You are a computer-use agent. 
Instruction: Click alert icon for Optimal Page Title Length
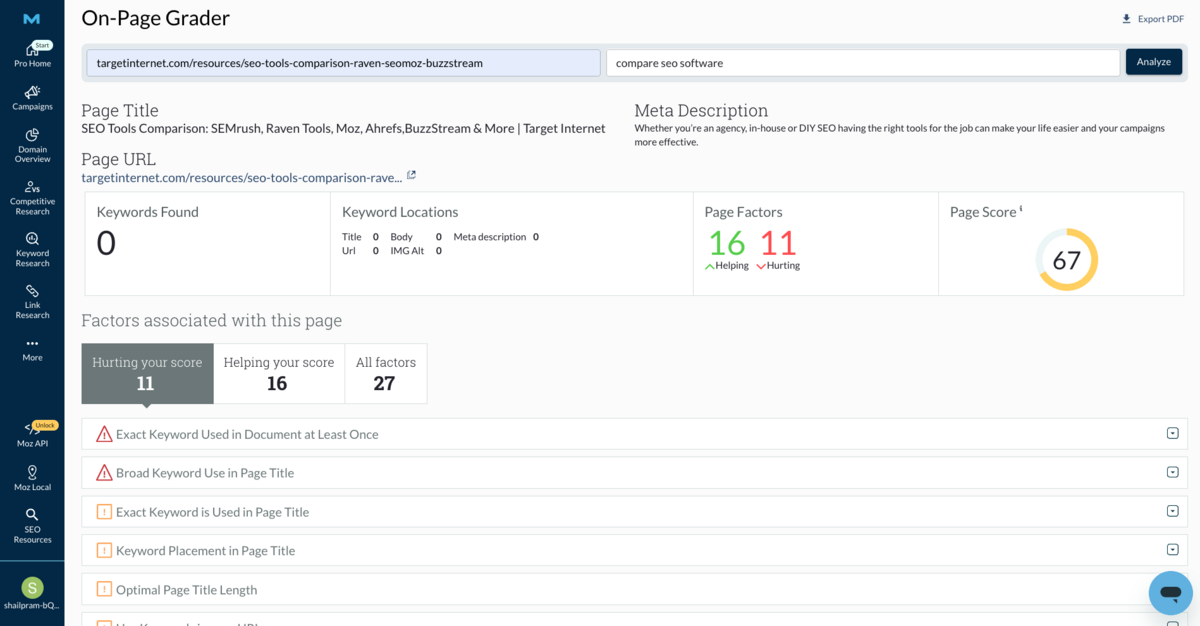(104, 589)
